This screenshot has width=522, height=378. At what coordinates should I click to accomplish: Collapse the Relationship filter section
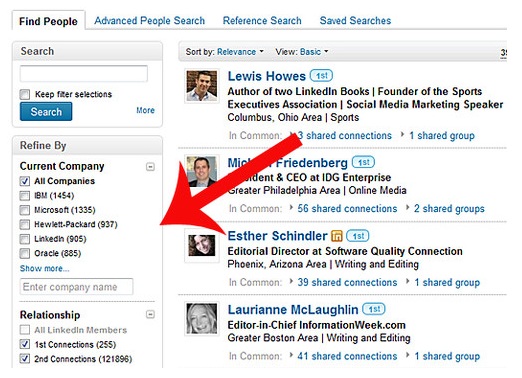tap(150, 314)
